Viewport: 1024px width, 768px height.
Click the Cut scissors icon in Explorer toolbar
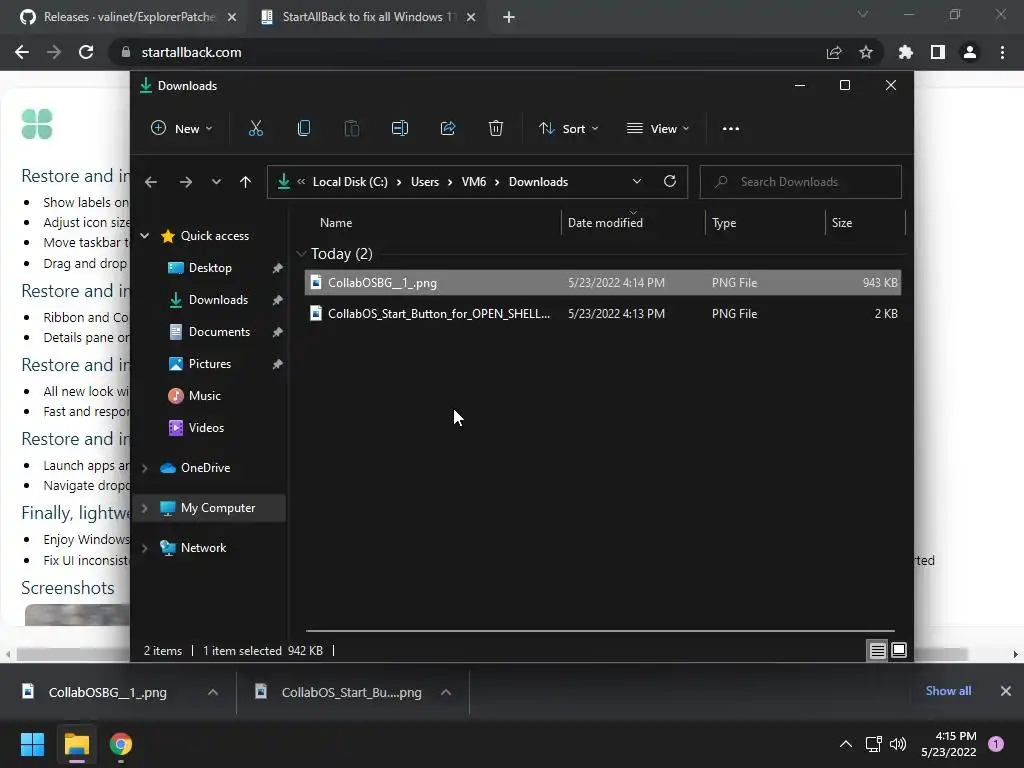(x=255, y=129)
